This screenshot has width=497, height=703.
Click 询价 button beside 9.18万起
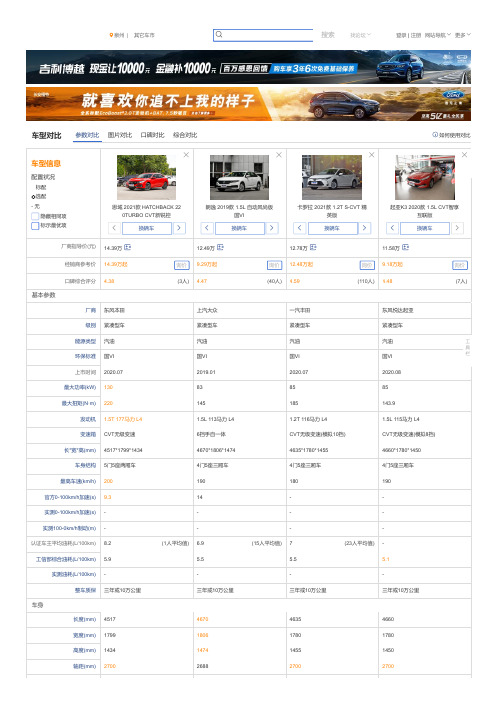point(460,265)
